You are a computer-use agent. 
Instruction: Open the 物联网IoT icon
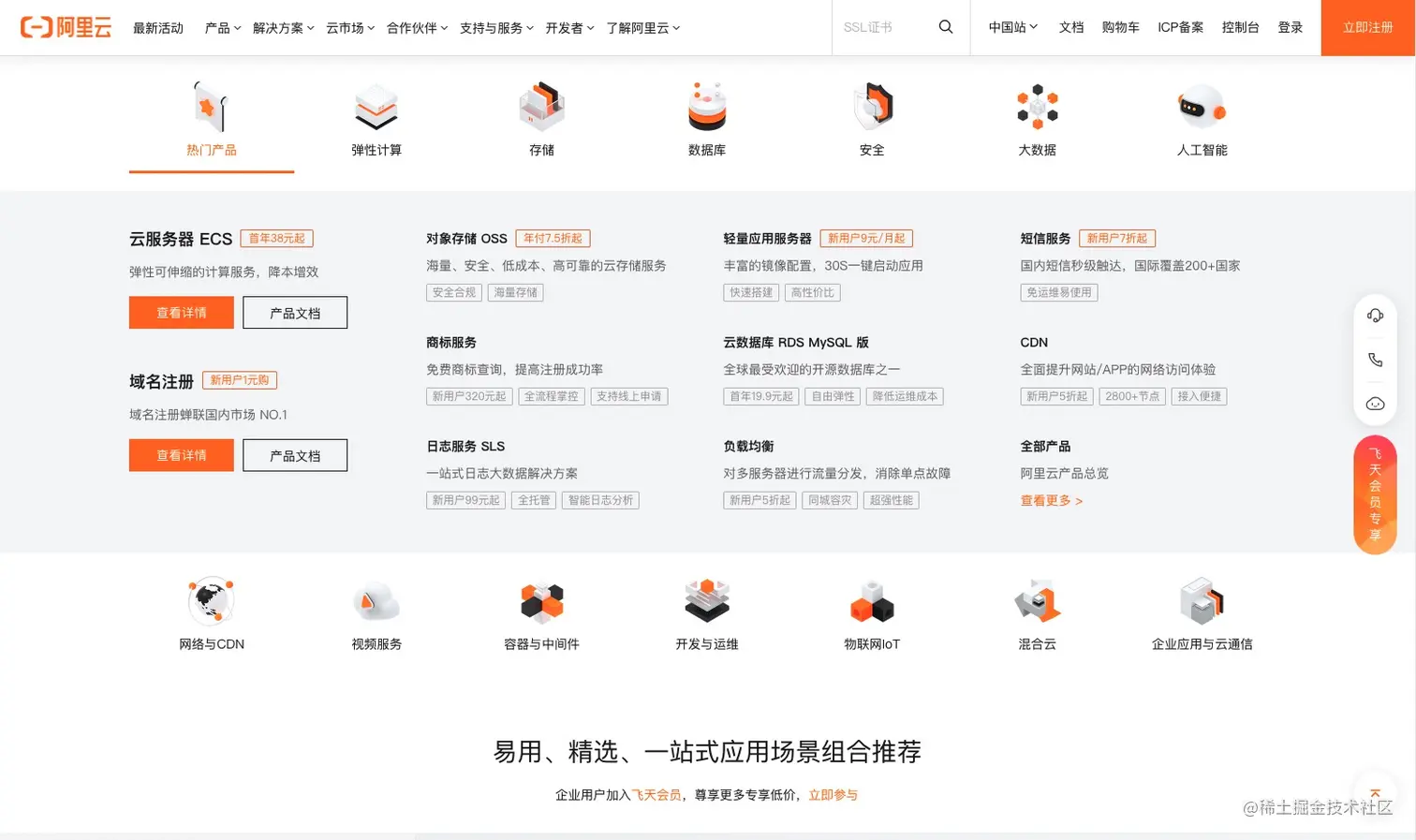872,600
